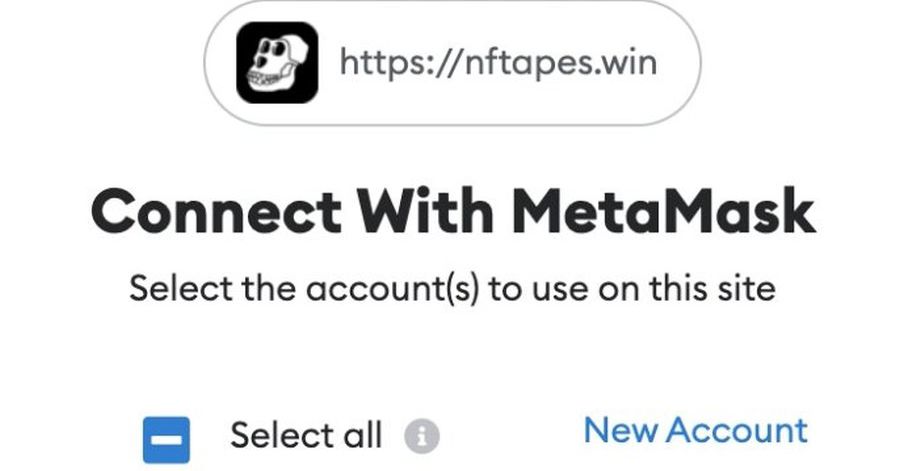Click the ape skull site icon
Viewport: 900px width, 471px height.
click(277, 63)
